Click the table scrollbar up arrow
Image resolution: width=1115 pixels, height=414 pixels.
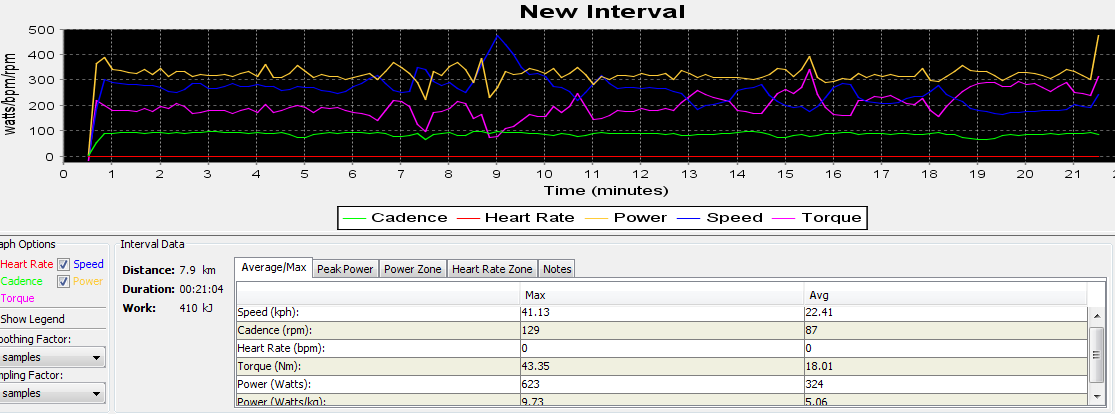tap(1096, 313)
